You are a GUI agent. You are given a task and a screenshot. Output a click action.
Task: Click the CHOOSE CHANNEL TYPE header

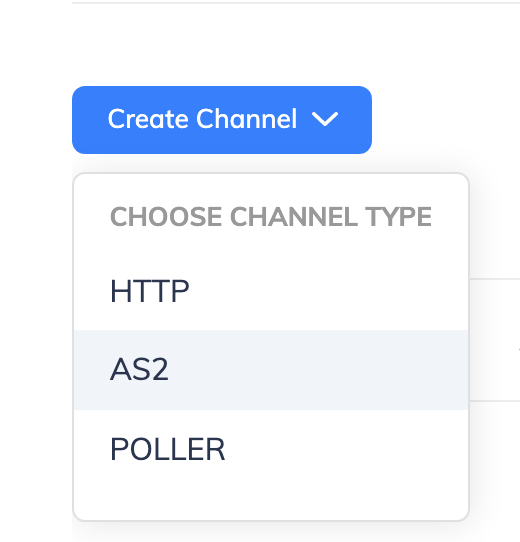click(271, 217)
